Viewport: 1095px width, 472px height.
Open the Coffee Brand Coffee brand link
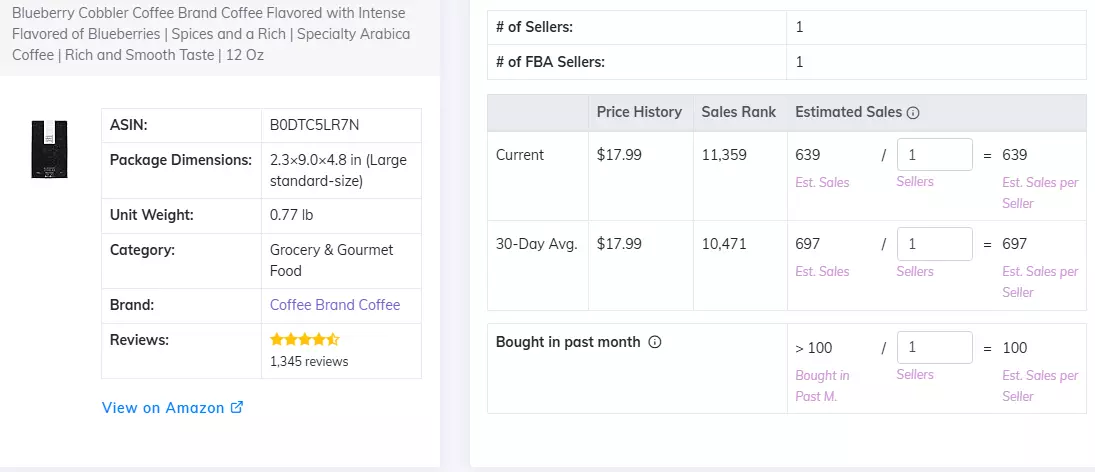coord(335,305)
